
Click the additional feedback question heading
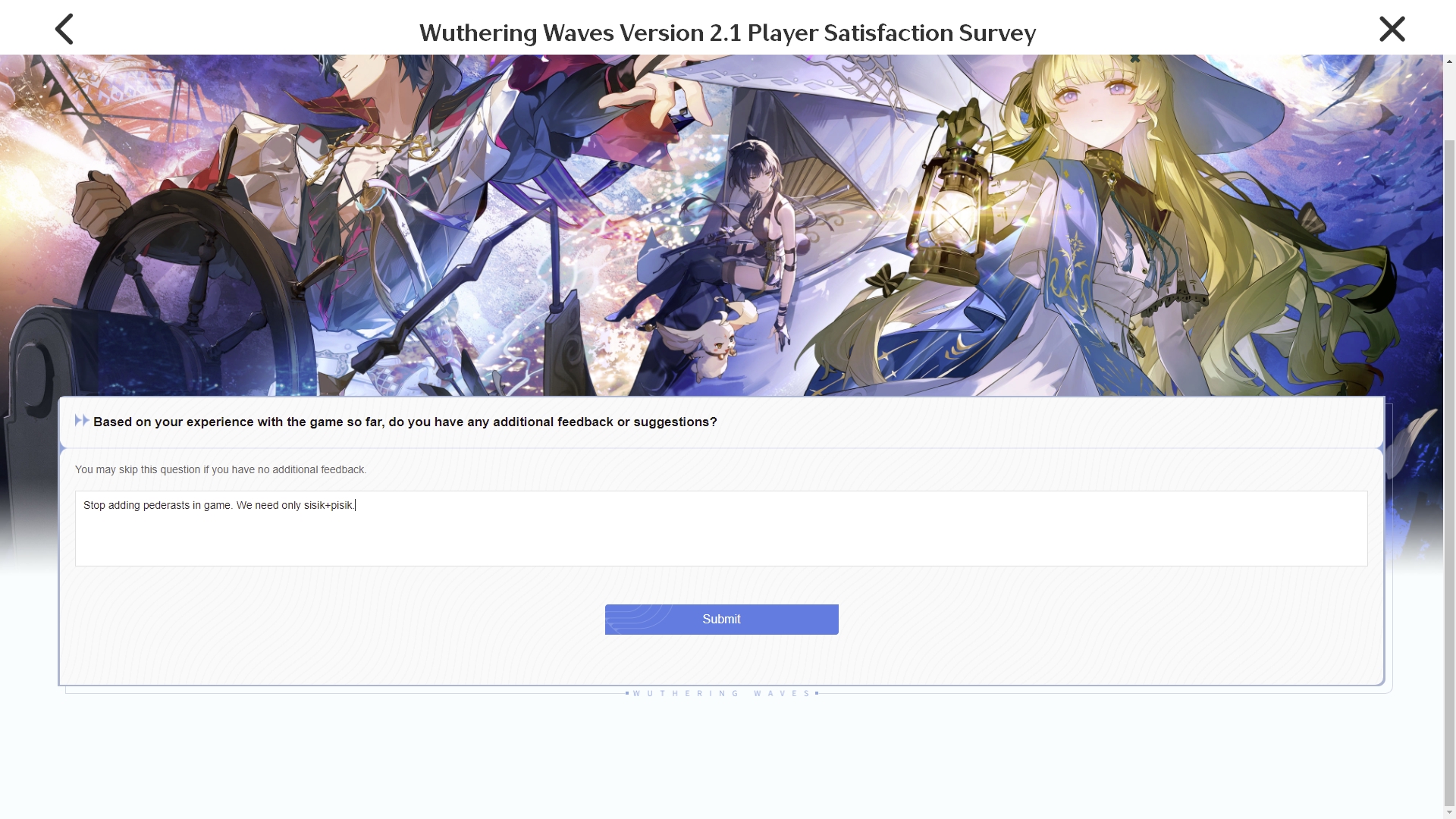pyautogui.click(x=405, y=422)
